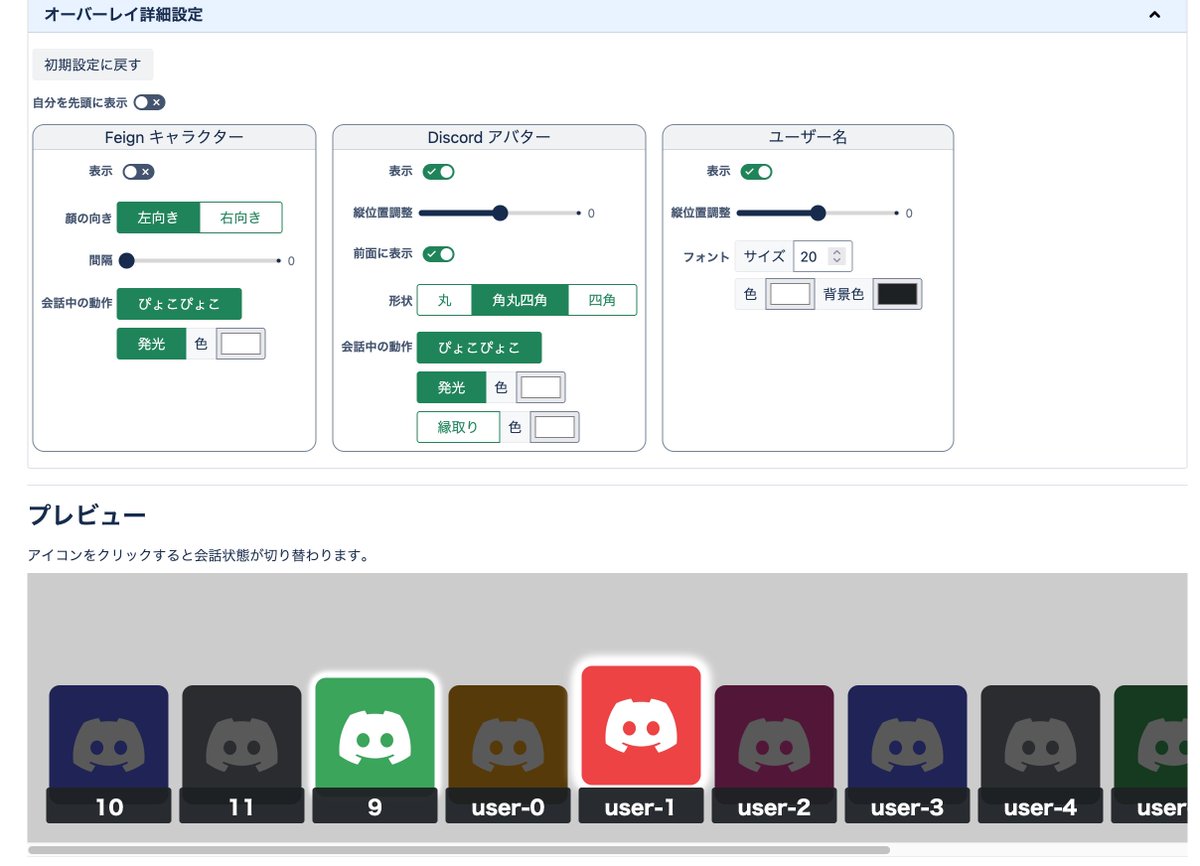Click the name label "user-1"

pos(641,806)
